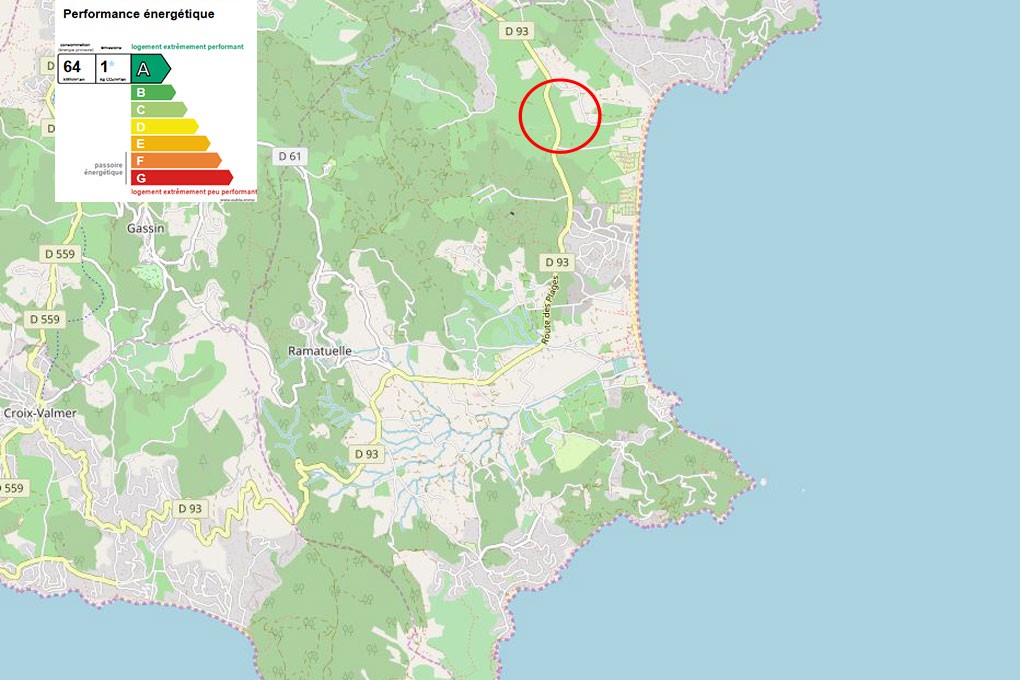Click the D 559 shield just below Gassin

(x=59, y=254)
